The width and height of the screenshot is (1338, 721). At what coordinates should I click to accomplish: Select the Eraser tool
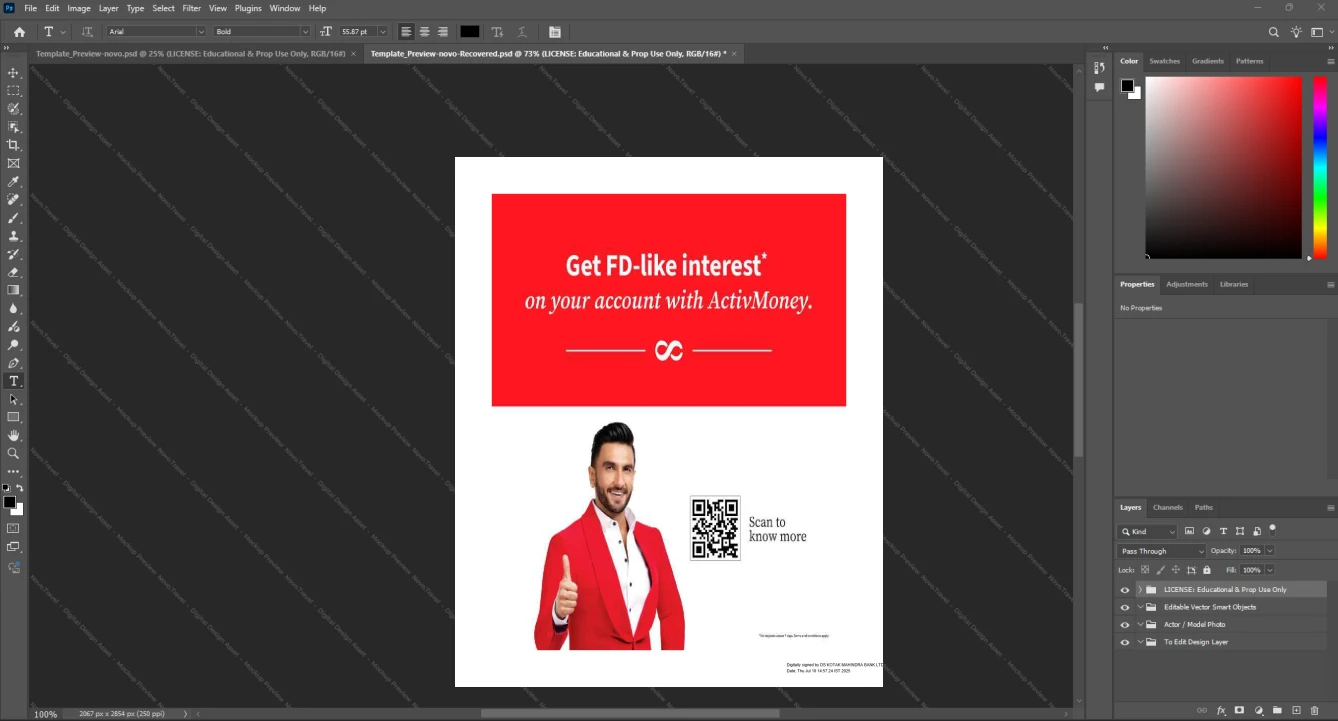pos(13,272)
